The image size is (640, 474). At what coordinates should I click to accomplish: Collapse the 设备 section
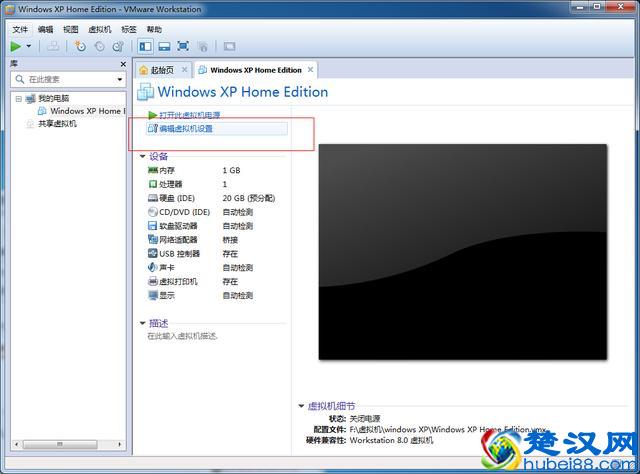click(x=142, y=156)
